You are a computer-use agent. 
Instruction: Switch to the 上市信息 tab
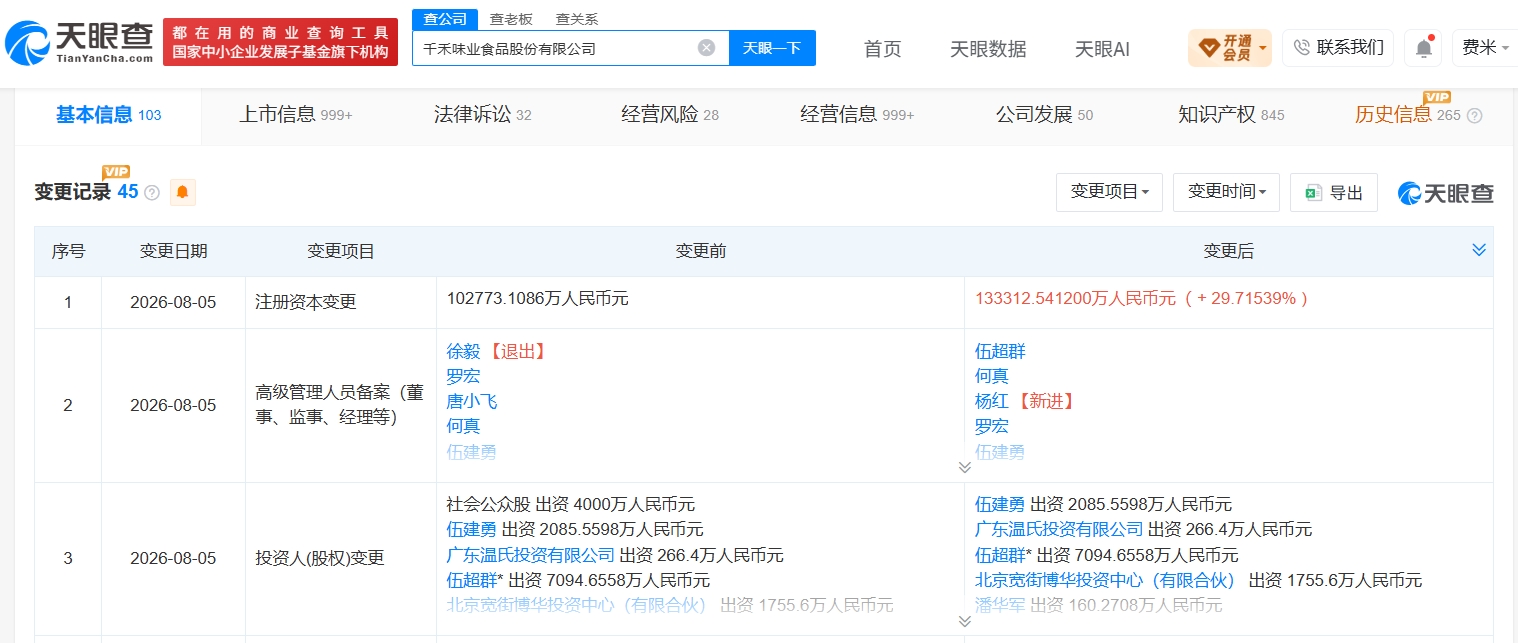[x=295, y=115]
